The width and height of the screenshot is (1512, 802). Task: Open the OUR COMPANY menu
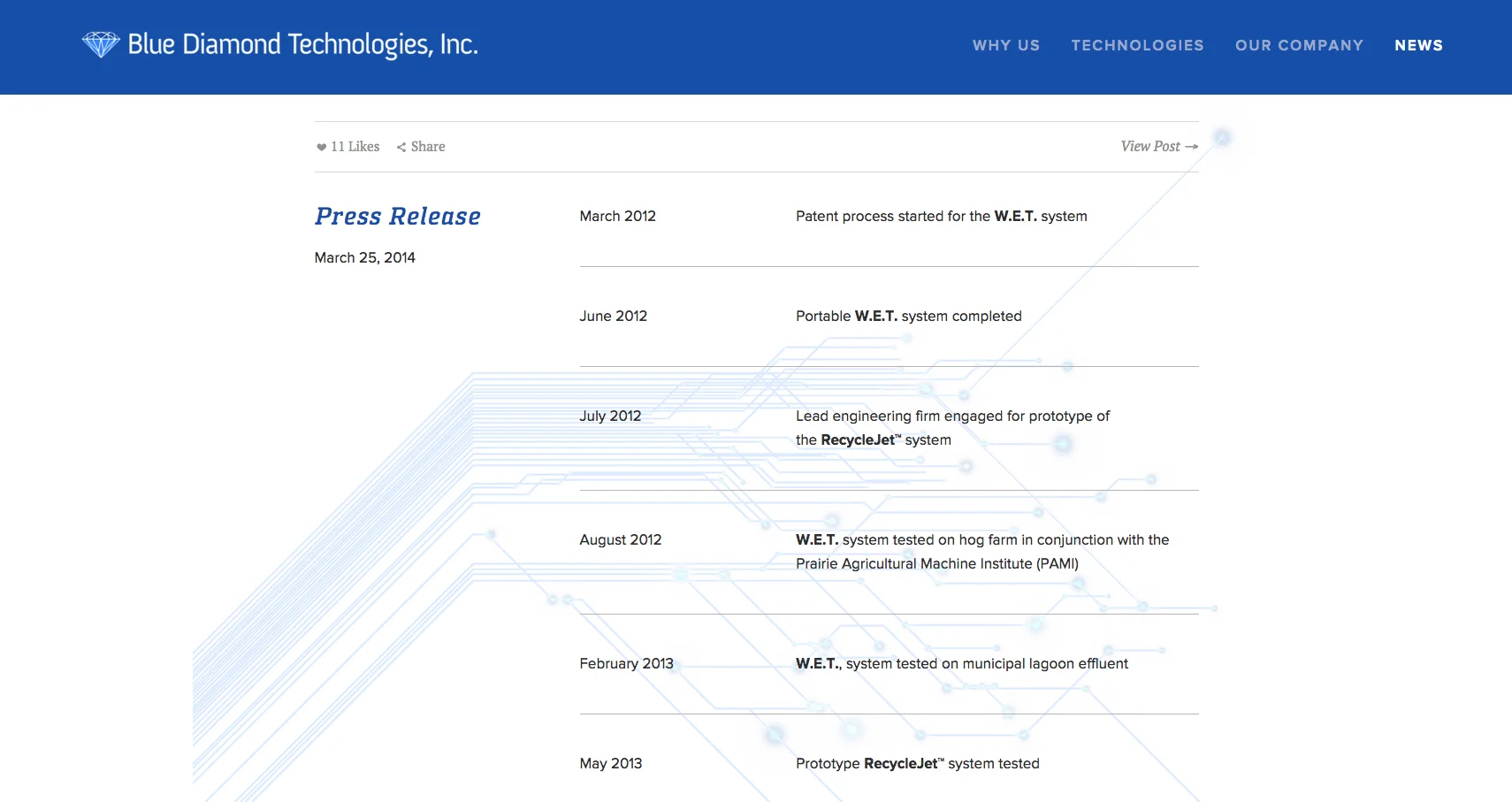click(1299, 45)
